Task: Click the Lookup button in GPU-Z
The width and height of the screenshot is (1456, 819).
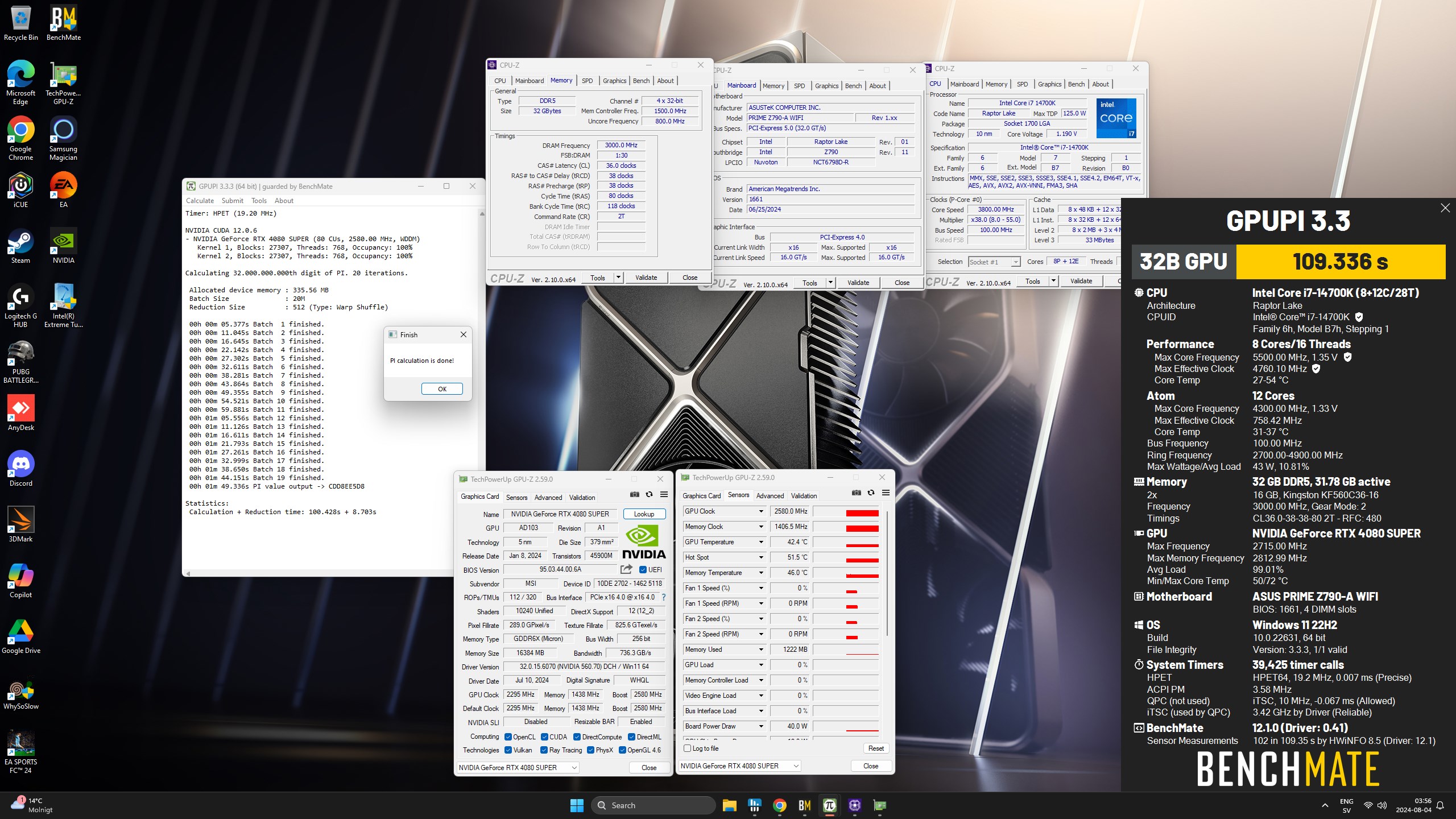Action: pos(644,514)
